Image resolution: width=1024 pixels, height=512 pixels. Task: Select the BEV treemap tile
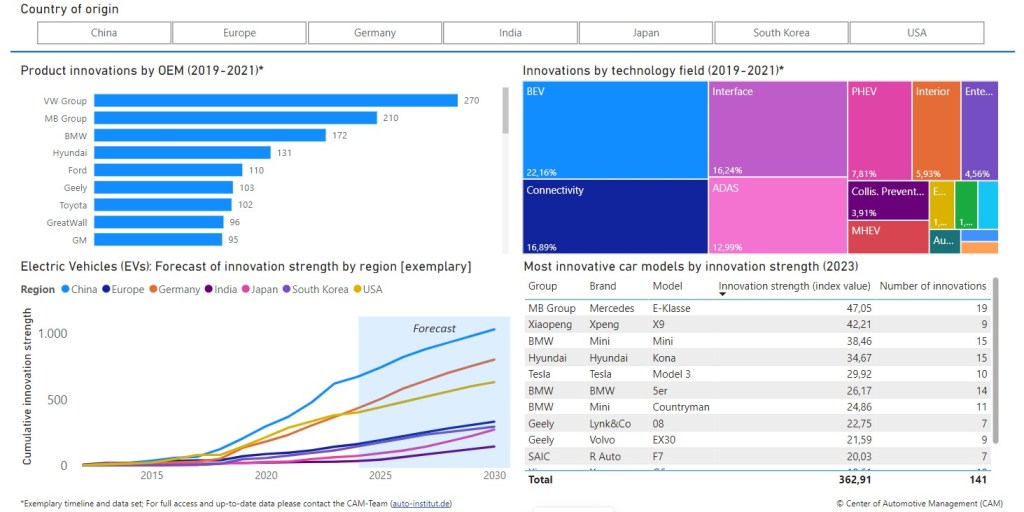point(614,129)
